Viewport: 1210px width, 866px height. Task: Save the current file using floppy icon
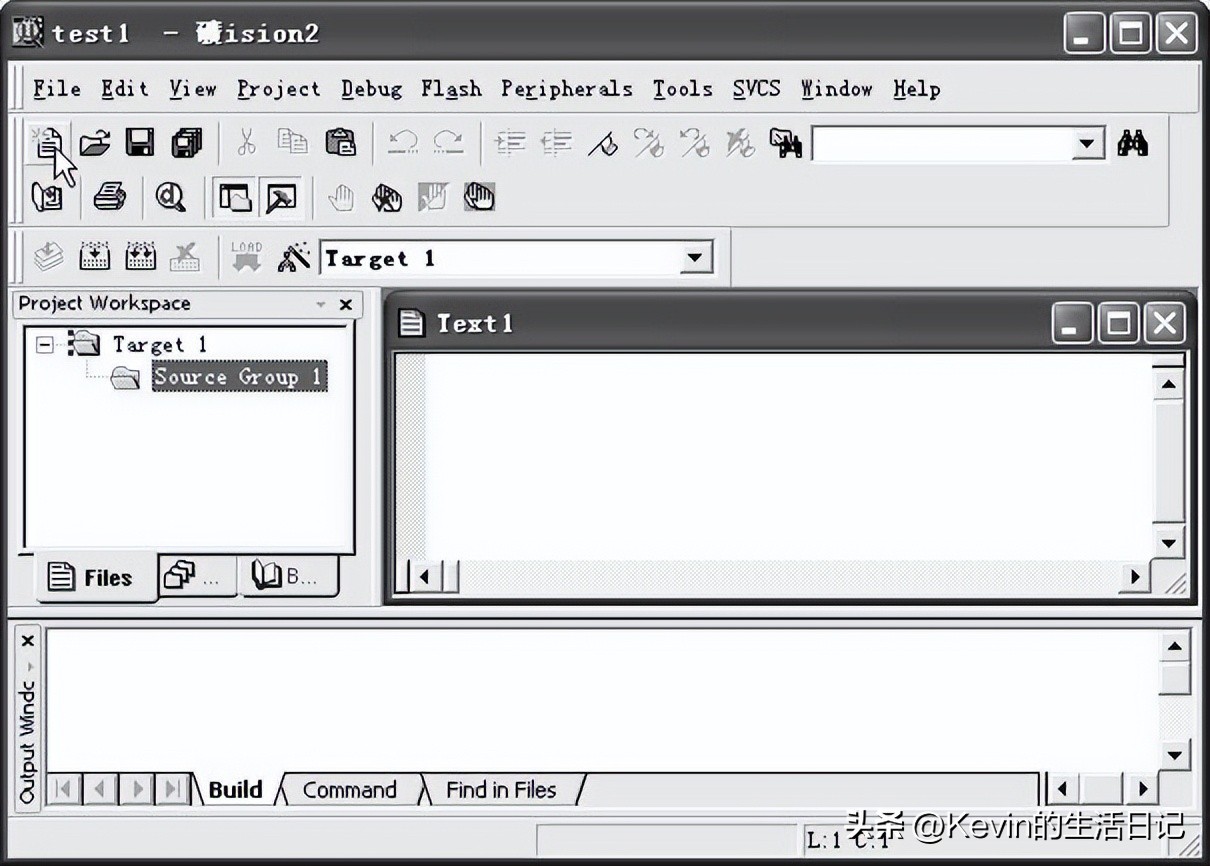140,144
